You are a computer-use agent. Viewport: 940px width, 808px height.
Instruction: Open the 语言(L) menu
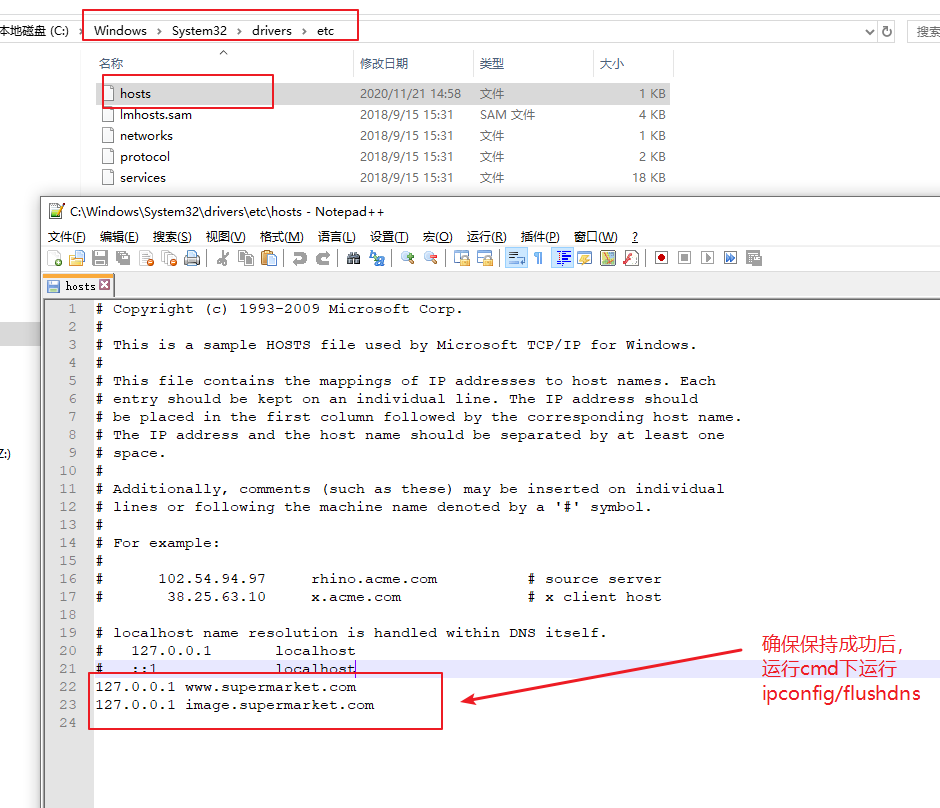pyautogui.click(x=336, y=237)
